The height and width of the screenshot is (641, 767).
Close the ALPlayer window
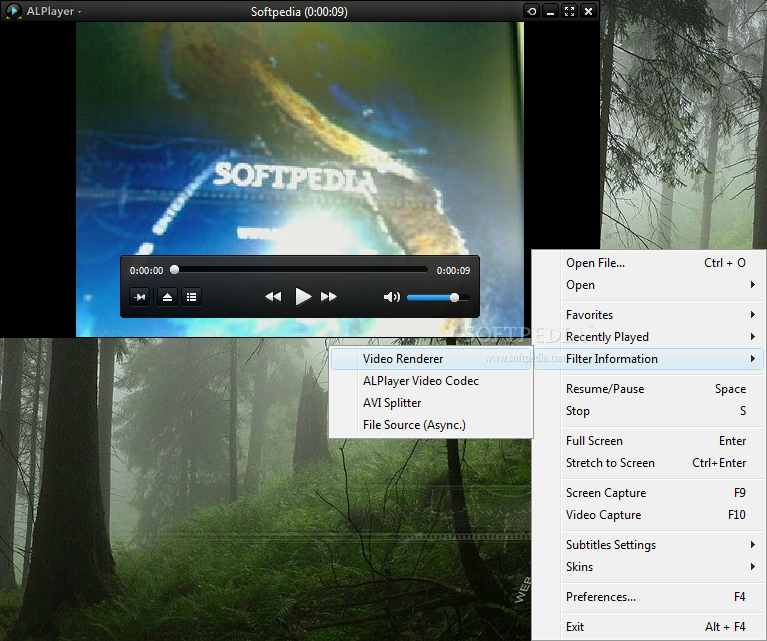click(588, 11)
